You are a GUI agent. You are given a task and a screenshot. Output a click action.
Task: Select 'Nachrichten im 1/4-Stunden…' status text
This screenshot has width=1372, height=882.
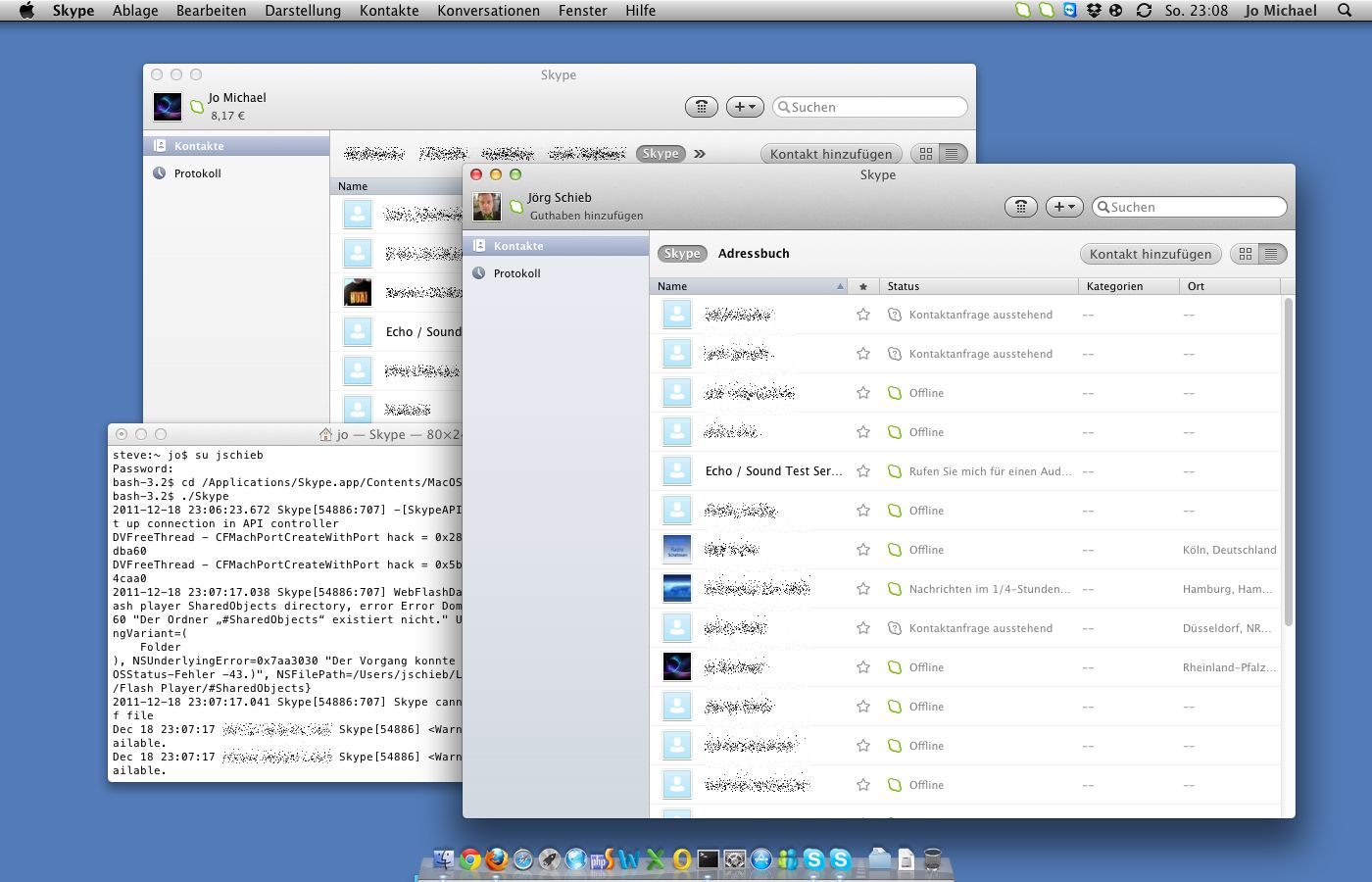point(990,589)
